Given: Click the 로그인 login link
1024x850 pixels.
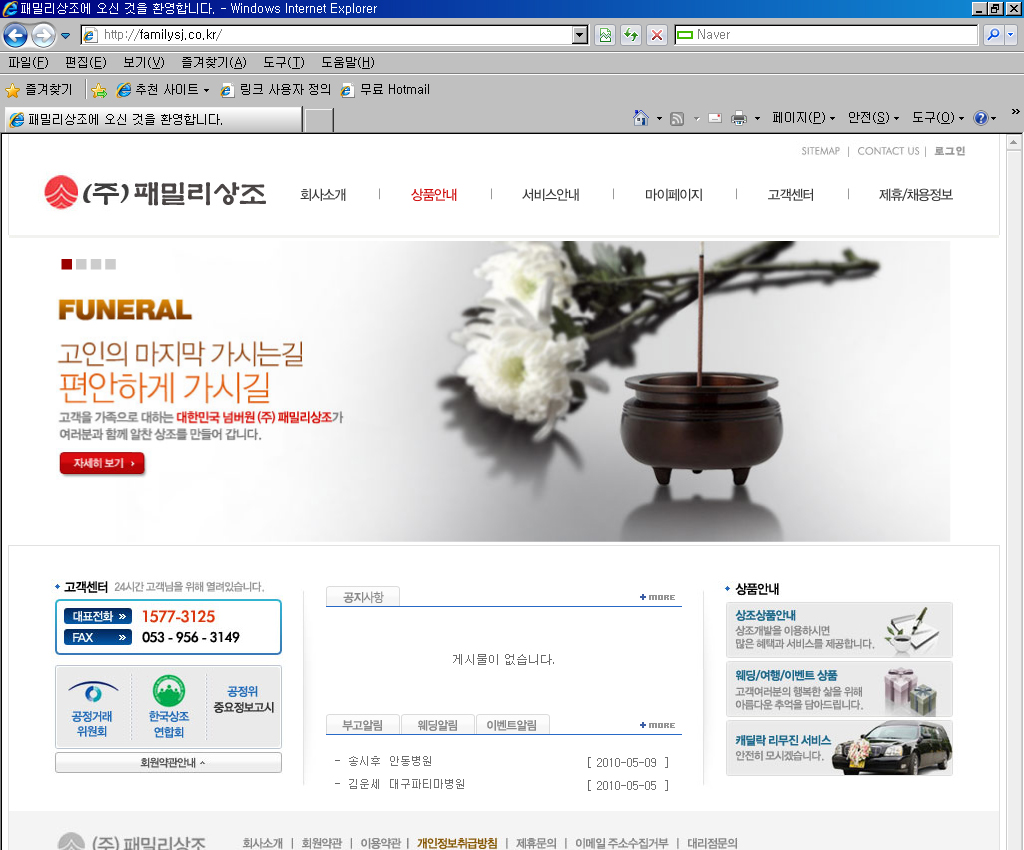Looking at the screenshot, I should pos(949,151).
